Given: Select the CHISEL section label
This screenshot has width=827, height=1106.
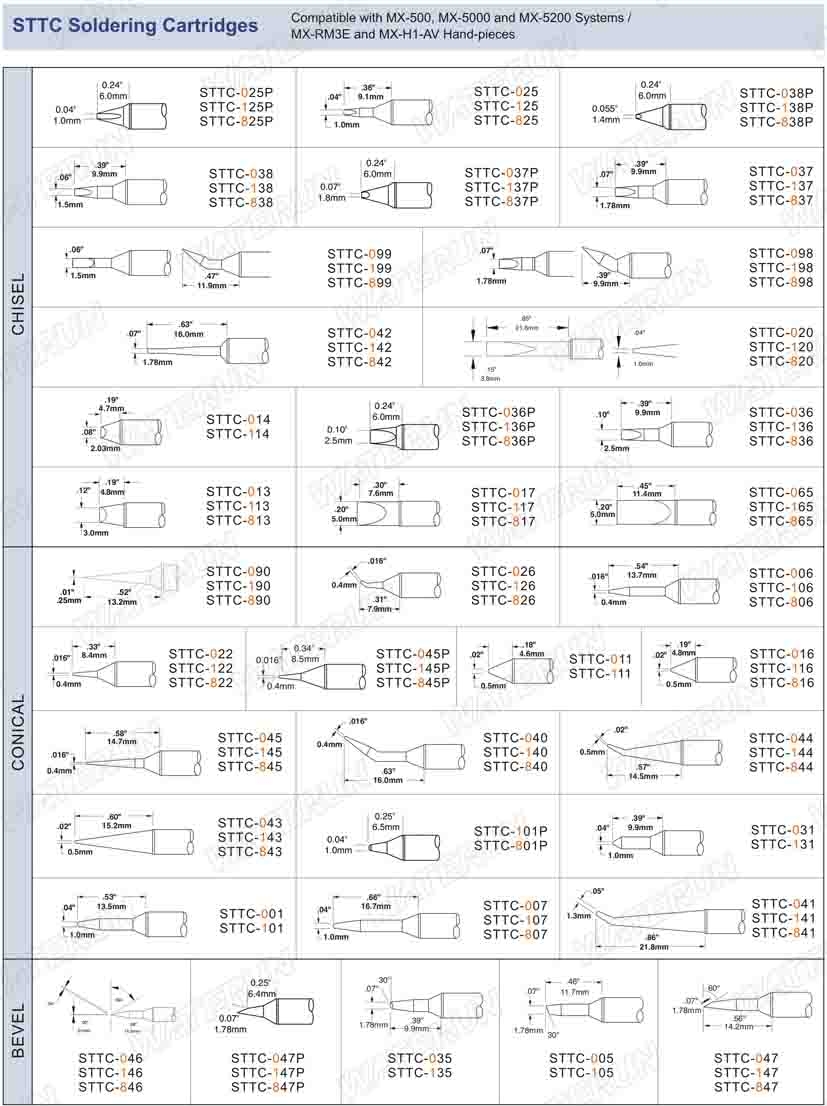Looking at the screenshot, I should pyautogui.click(x=18, y=304).
